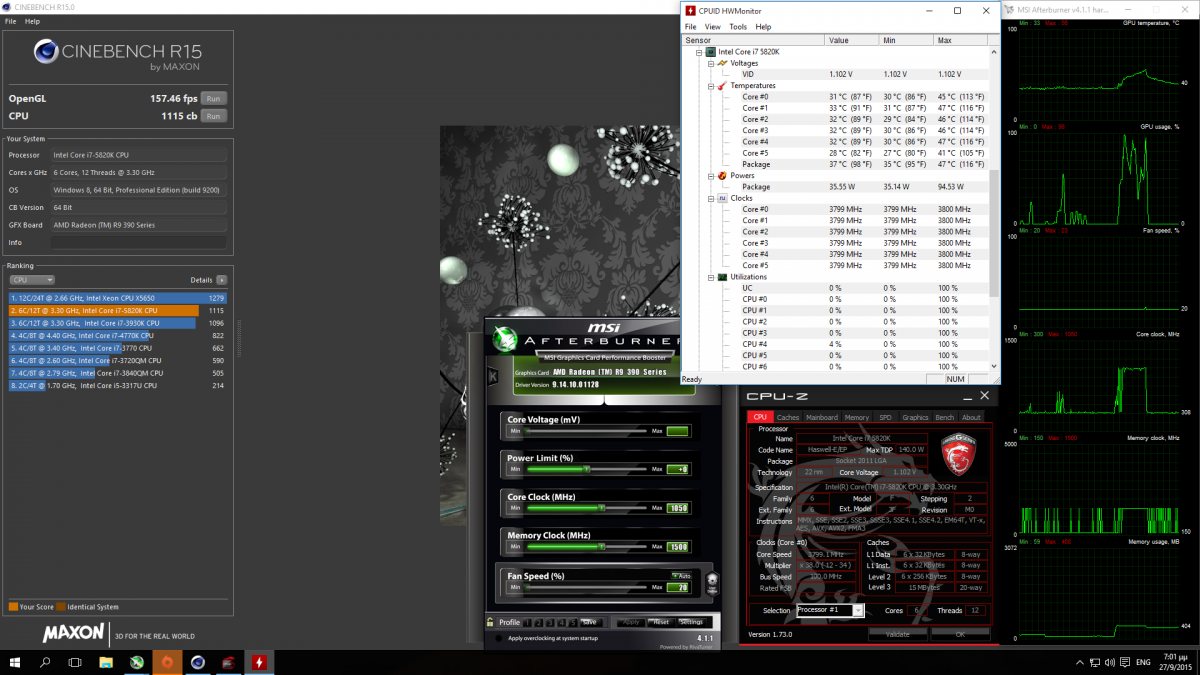Open Task View on the taskbar
The height and width of the screenshot is (675, 1200).
coord(75,662)
